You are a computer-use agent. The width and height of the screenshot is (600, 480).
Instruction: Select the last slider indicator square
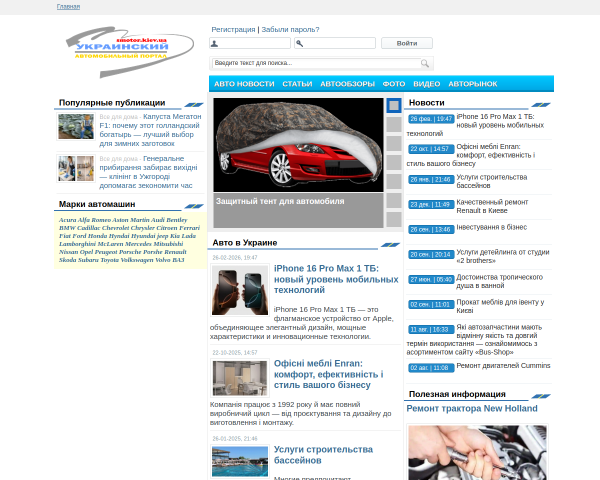[394, 220]
